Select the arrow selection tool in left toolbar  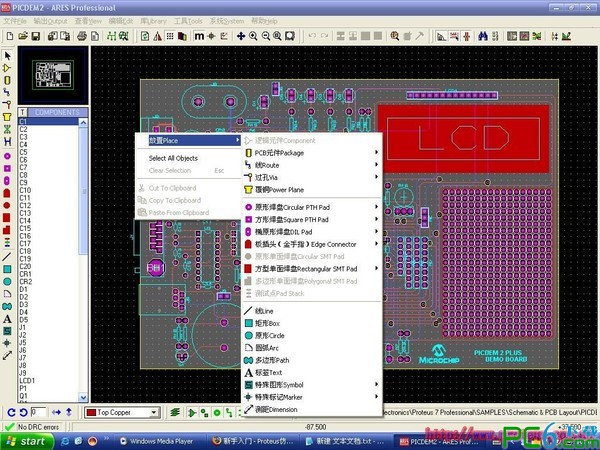[8, 55]
